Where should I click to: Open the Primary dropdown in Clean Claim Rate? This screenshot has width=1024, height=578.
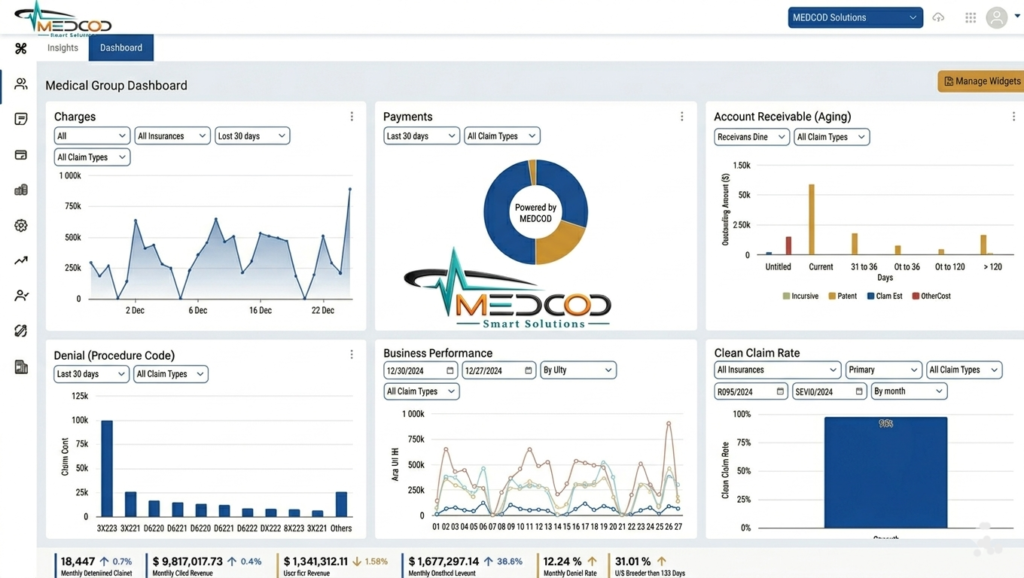click(x=883, y=370)
